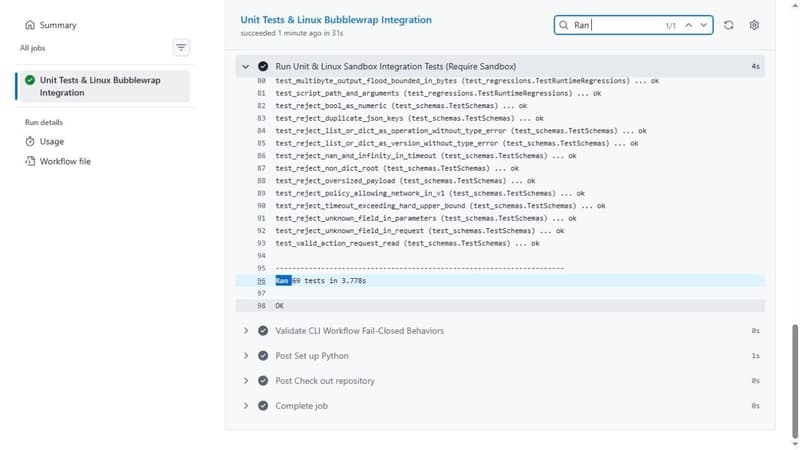Click line number 98 in log
The width and height of the screenshot is (800, 450).
coord(261,306)
